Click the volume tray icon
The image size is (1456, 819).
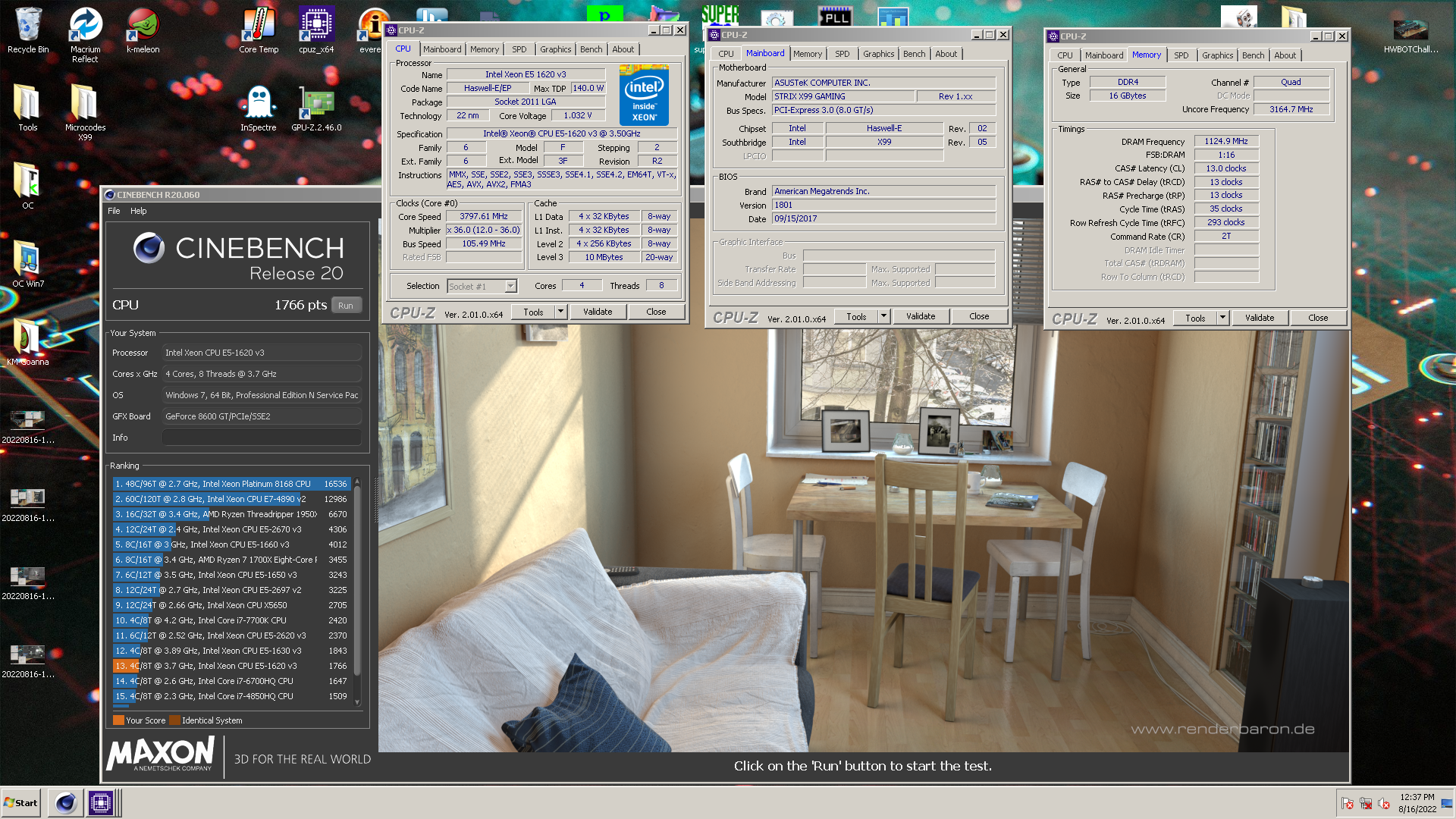[1384, 803]
